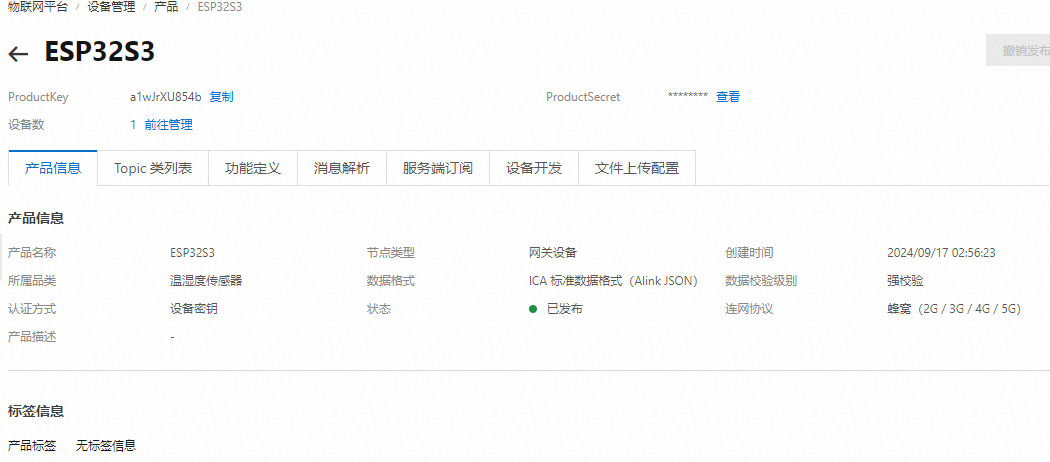1050x462 pixels.
Task: Click data format value ICA 标准数据格式
Action: pyautogui.click(x=613, y=281)
